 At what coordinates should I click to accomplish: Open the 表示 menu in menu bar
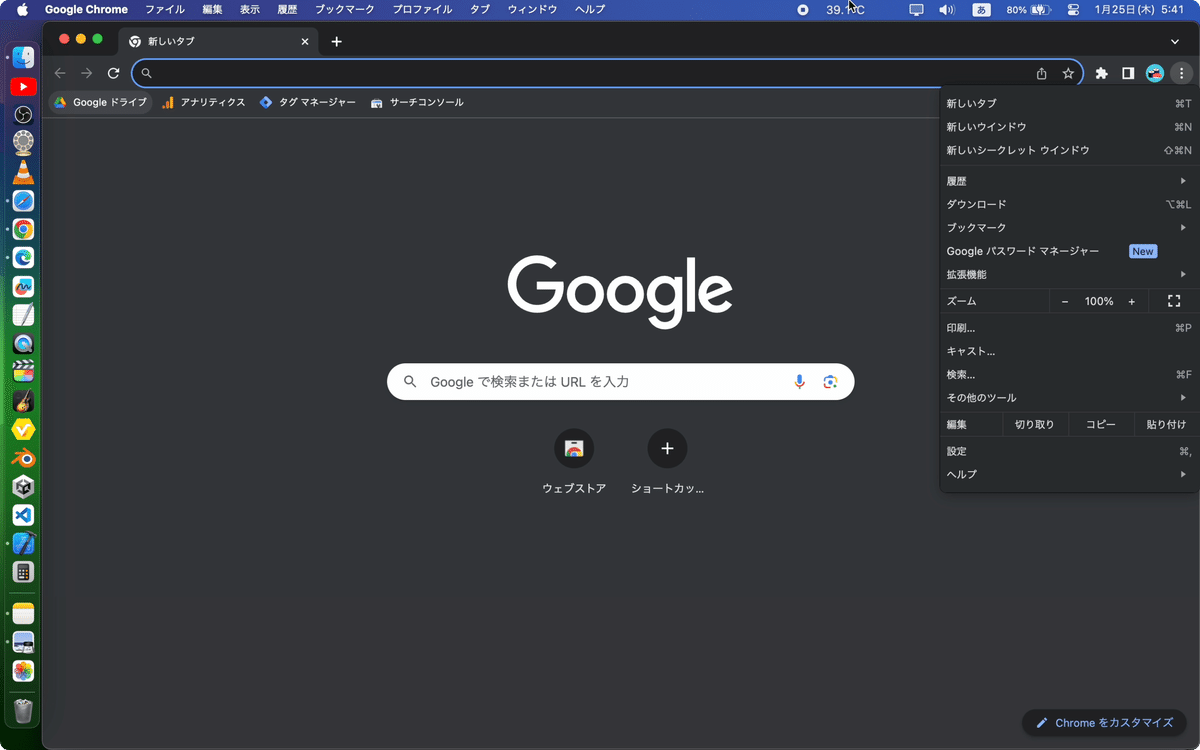(250, 9)
